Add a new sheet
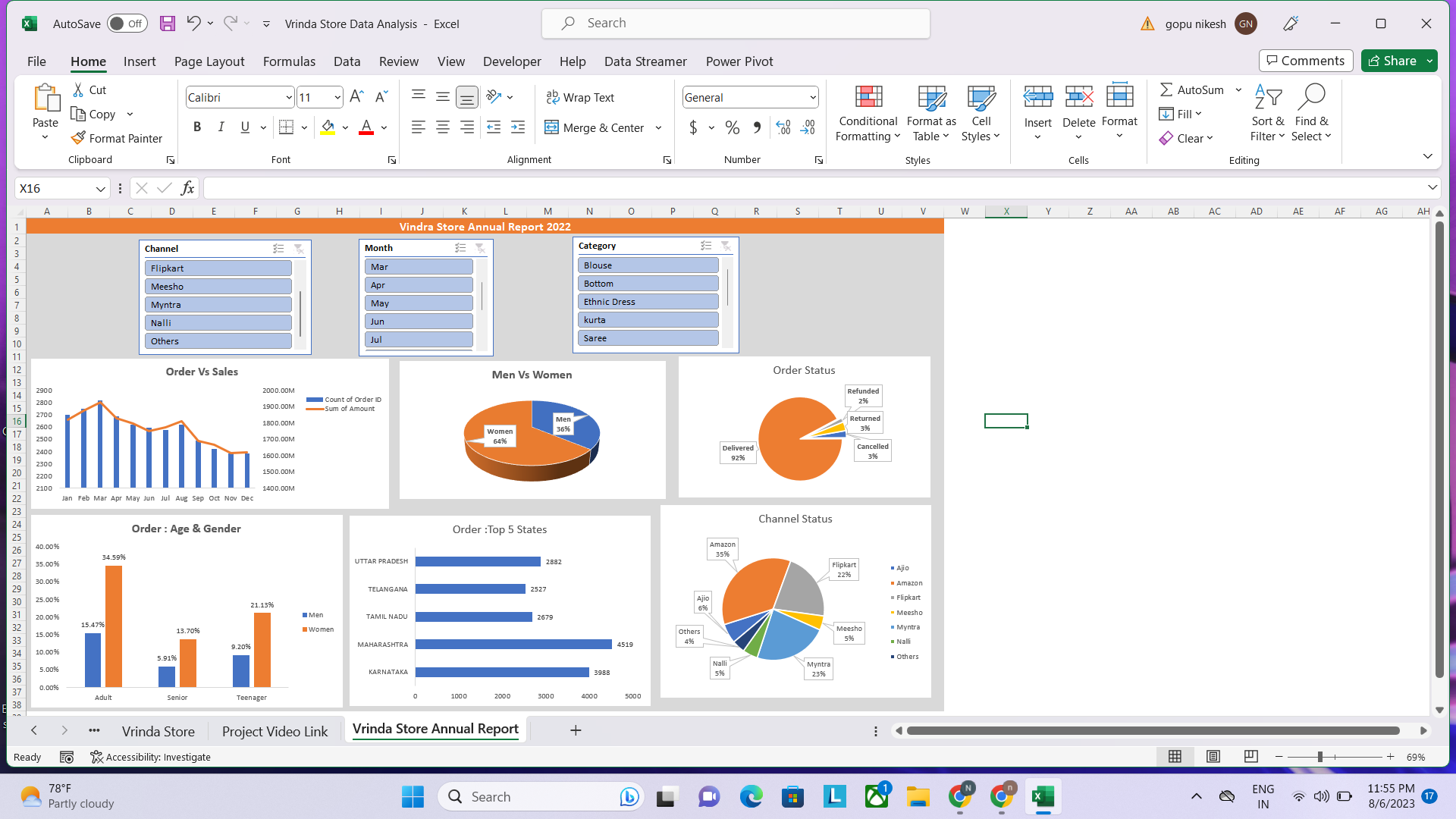1456x819 pixels. [576, 730]
